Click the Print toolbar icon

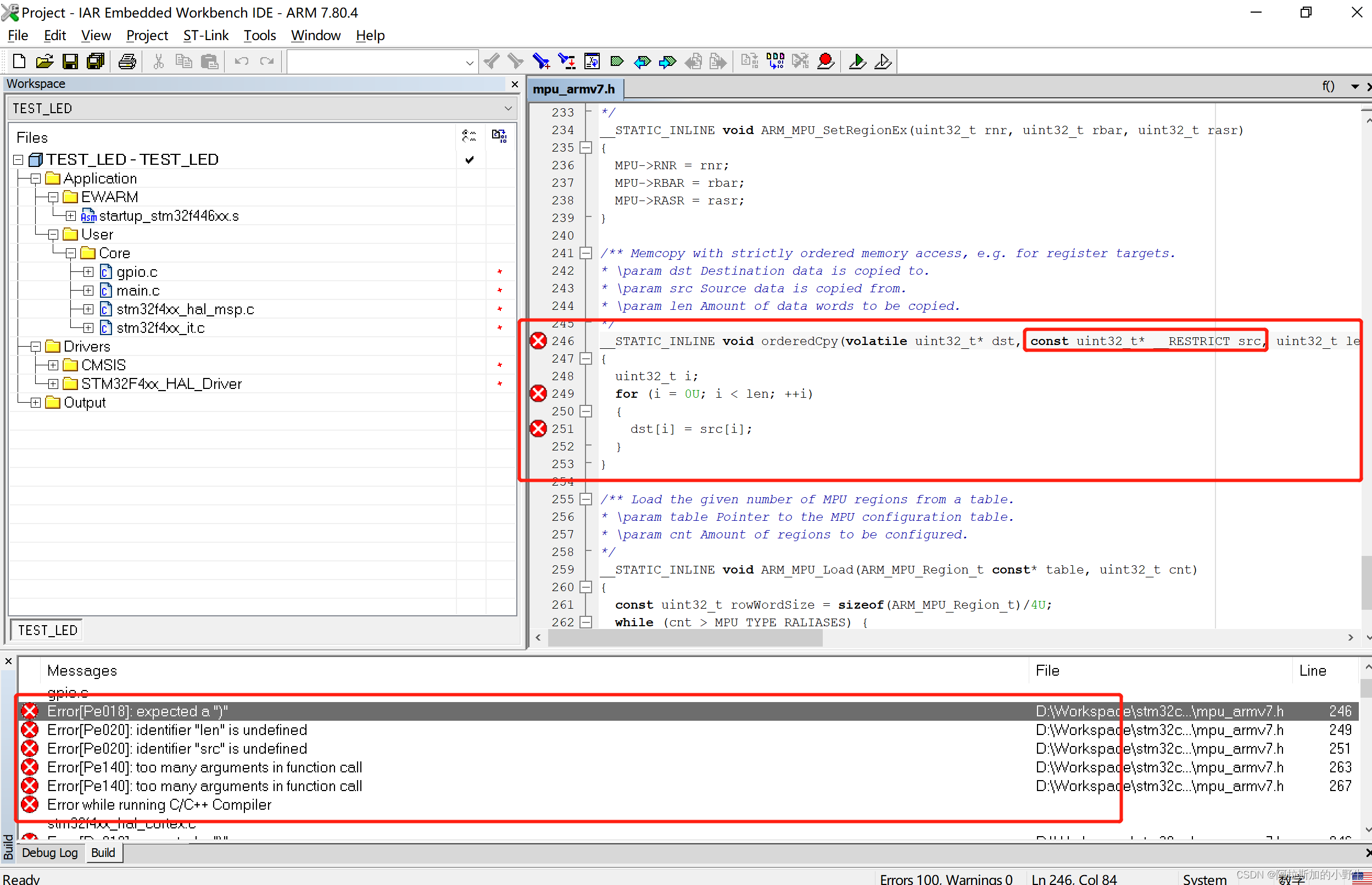click(x=127, y=61)
